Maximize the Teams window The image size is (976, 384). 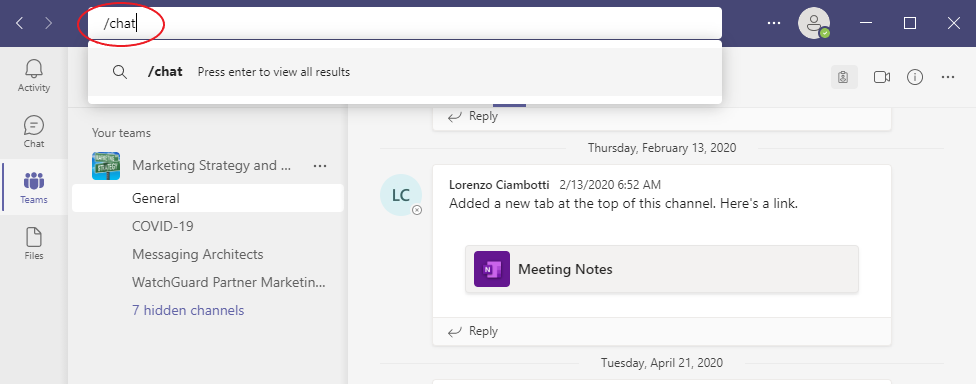click(909, 23)
